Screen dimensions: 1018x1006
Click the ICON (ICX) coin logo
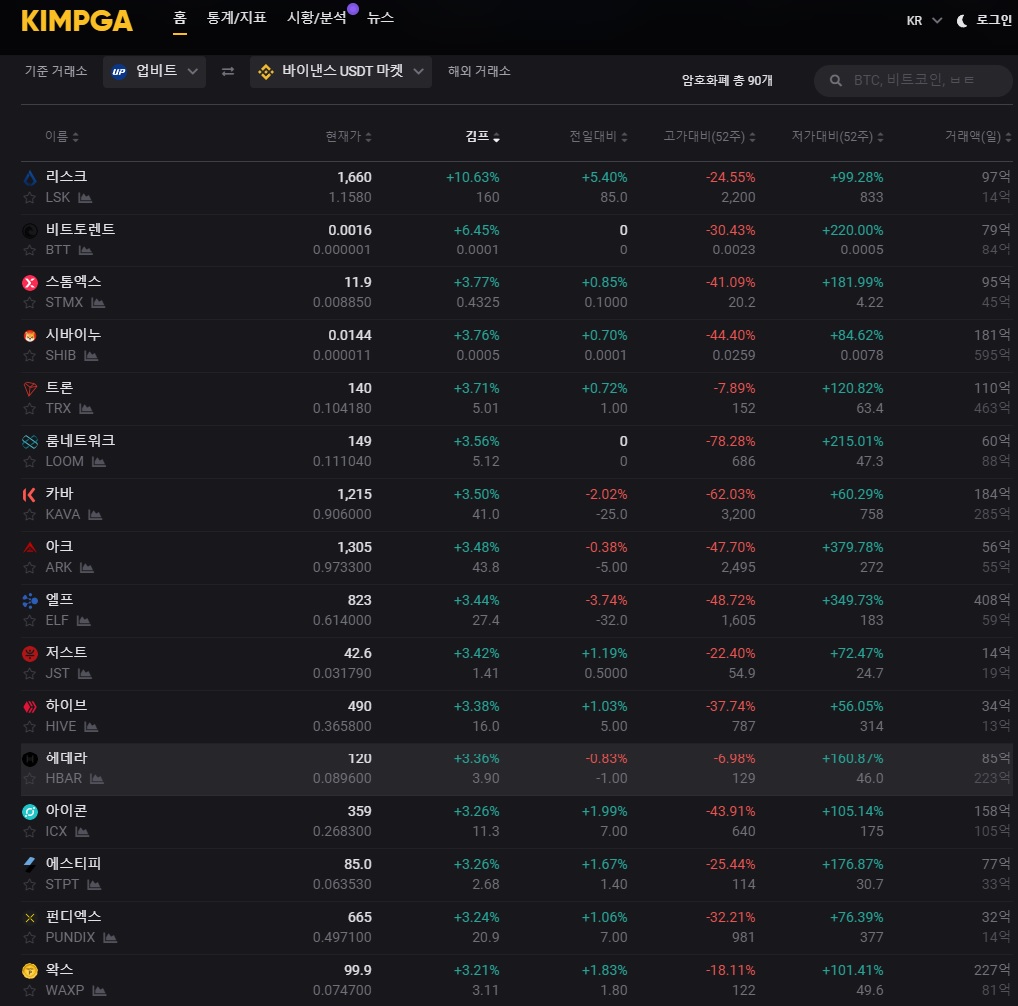(30, 812)
